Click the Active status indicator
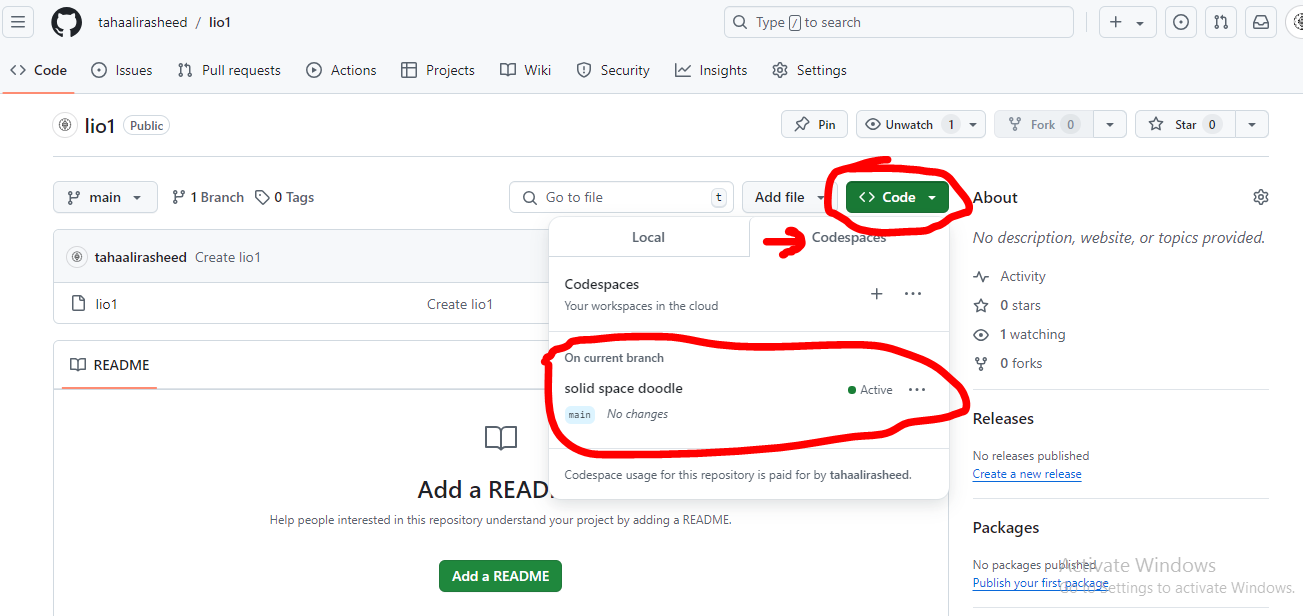Screen dimensions: 1303x616 [870, 390]
